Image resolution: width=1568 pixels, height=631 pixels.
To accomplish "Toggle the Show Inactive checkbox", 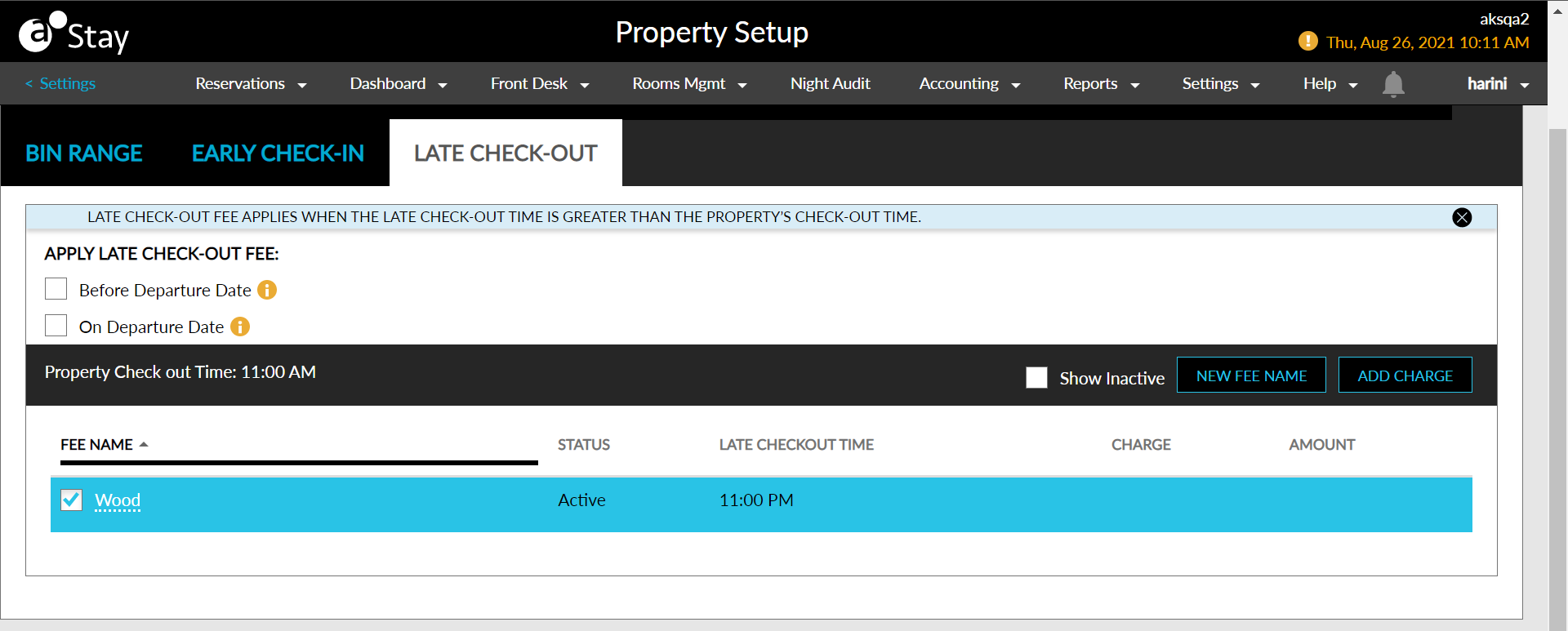I will pyautogui.click(x=1036, y=377).
